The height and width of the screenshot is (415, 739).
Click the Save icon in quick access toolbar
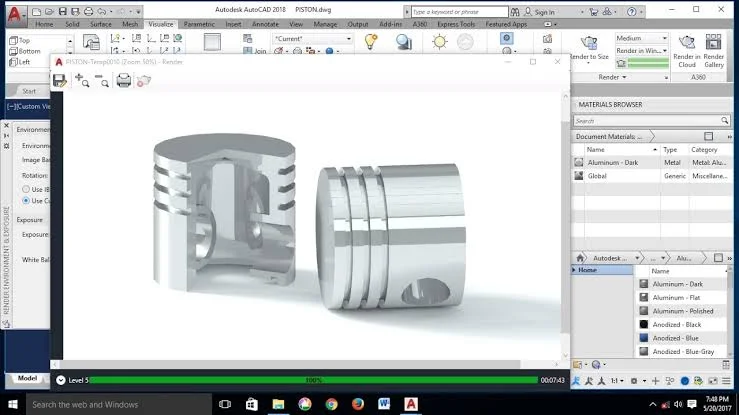[63, 11]
